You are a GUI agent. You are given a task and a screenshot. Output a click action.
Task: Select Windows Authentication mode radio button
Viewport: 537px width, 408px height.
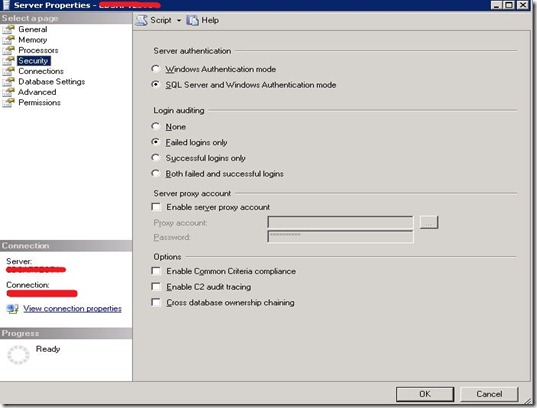(x=155, y=69)
